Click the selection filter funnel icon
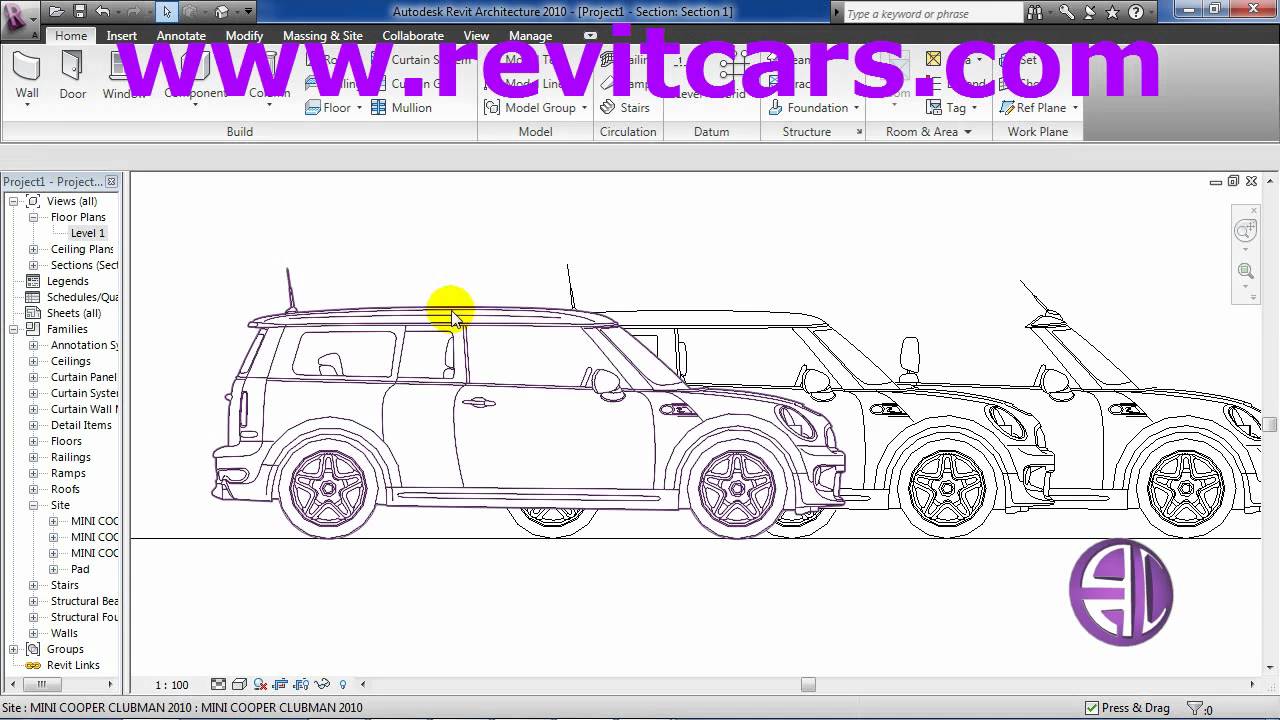This screenshot has height=720, width=1280. [1194, 708]
